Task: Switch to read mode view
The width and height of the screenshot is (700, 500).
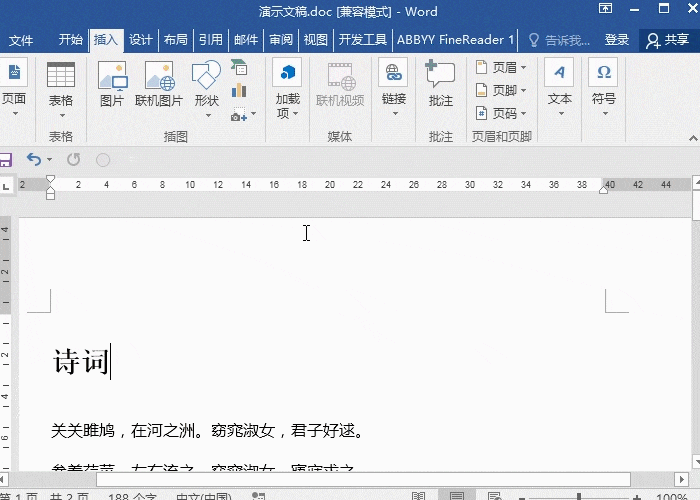Action: point(418,496)
